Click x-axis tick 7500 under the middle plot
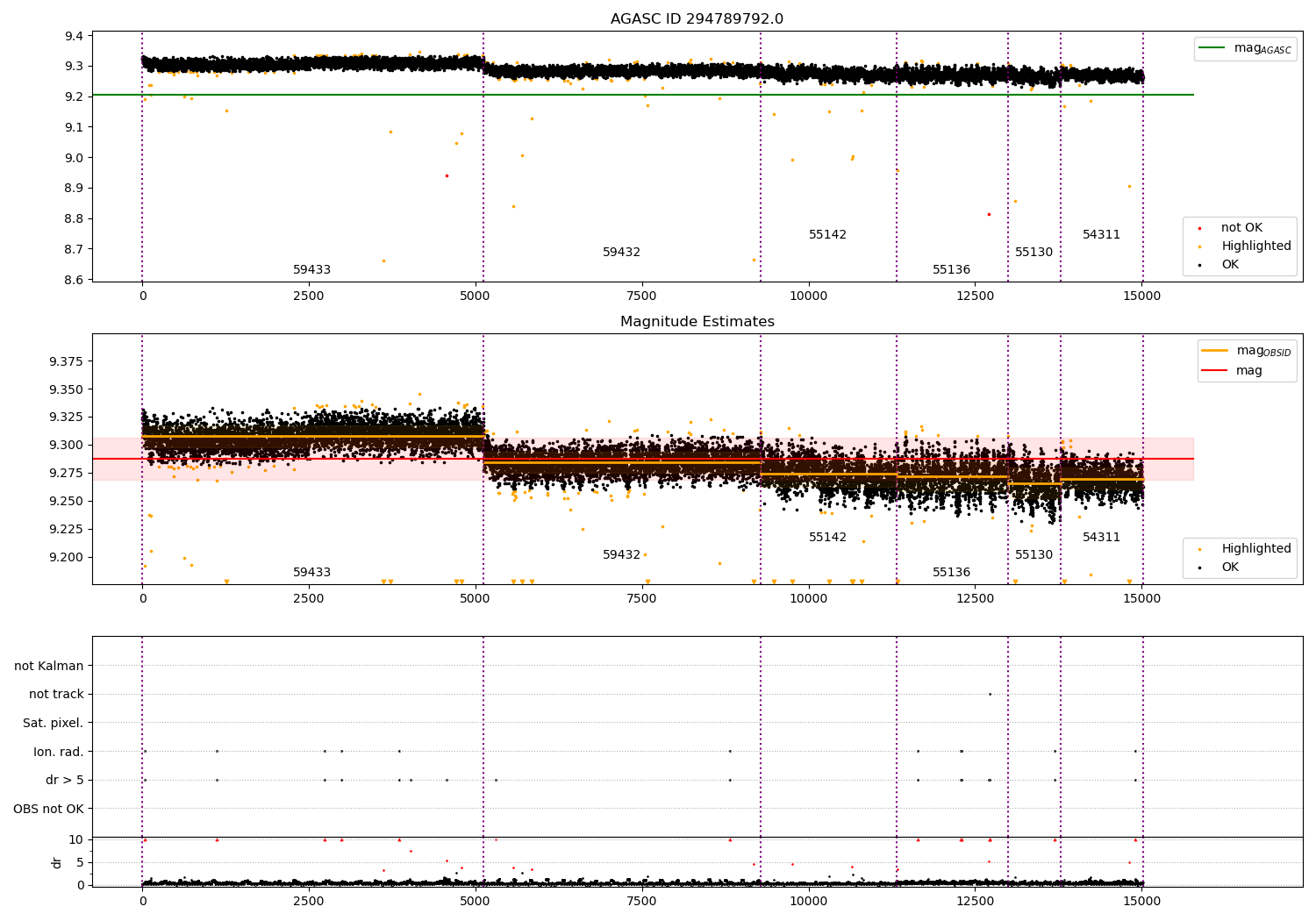This screenshot has width=1316, height=921. 641,599
